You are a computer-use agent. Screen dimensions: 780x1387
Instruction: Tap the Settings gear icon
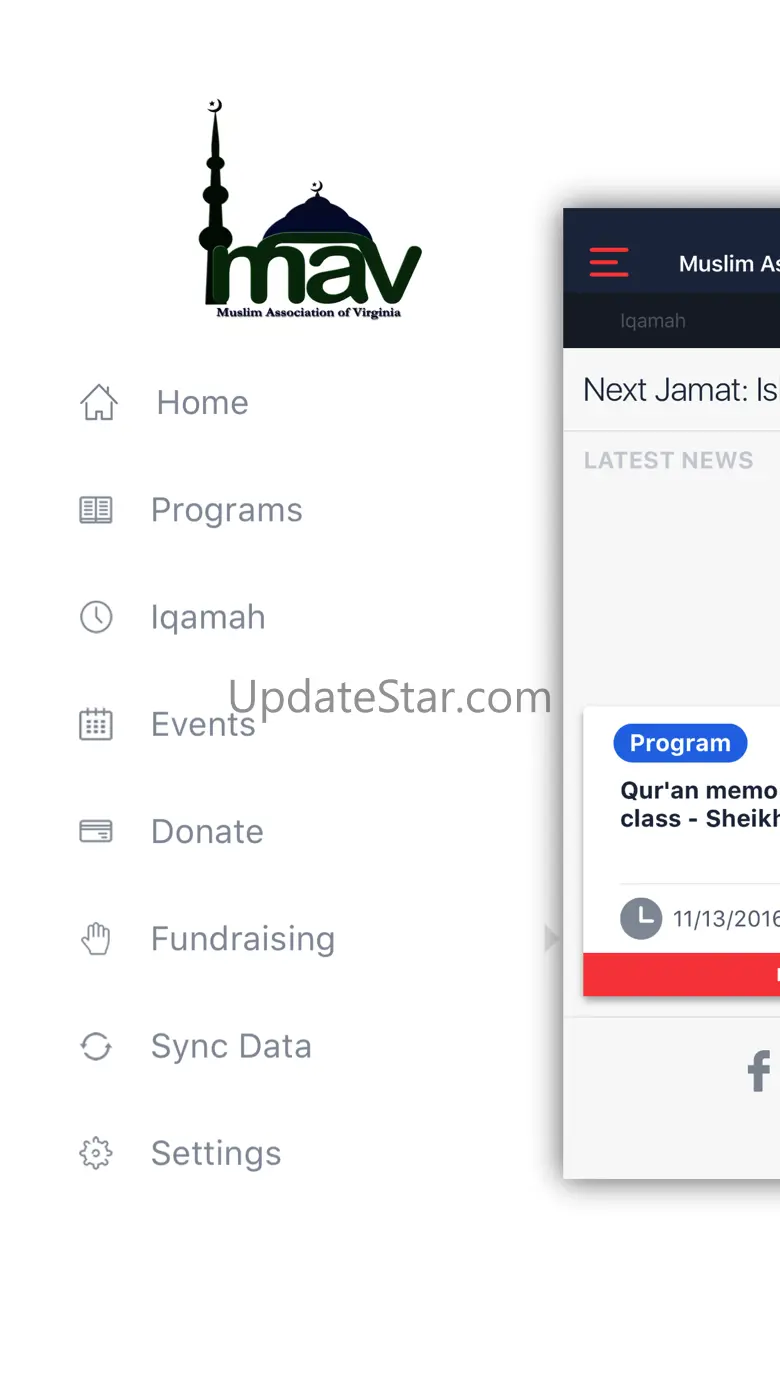[96, 1153]
